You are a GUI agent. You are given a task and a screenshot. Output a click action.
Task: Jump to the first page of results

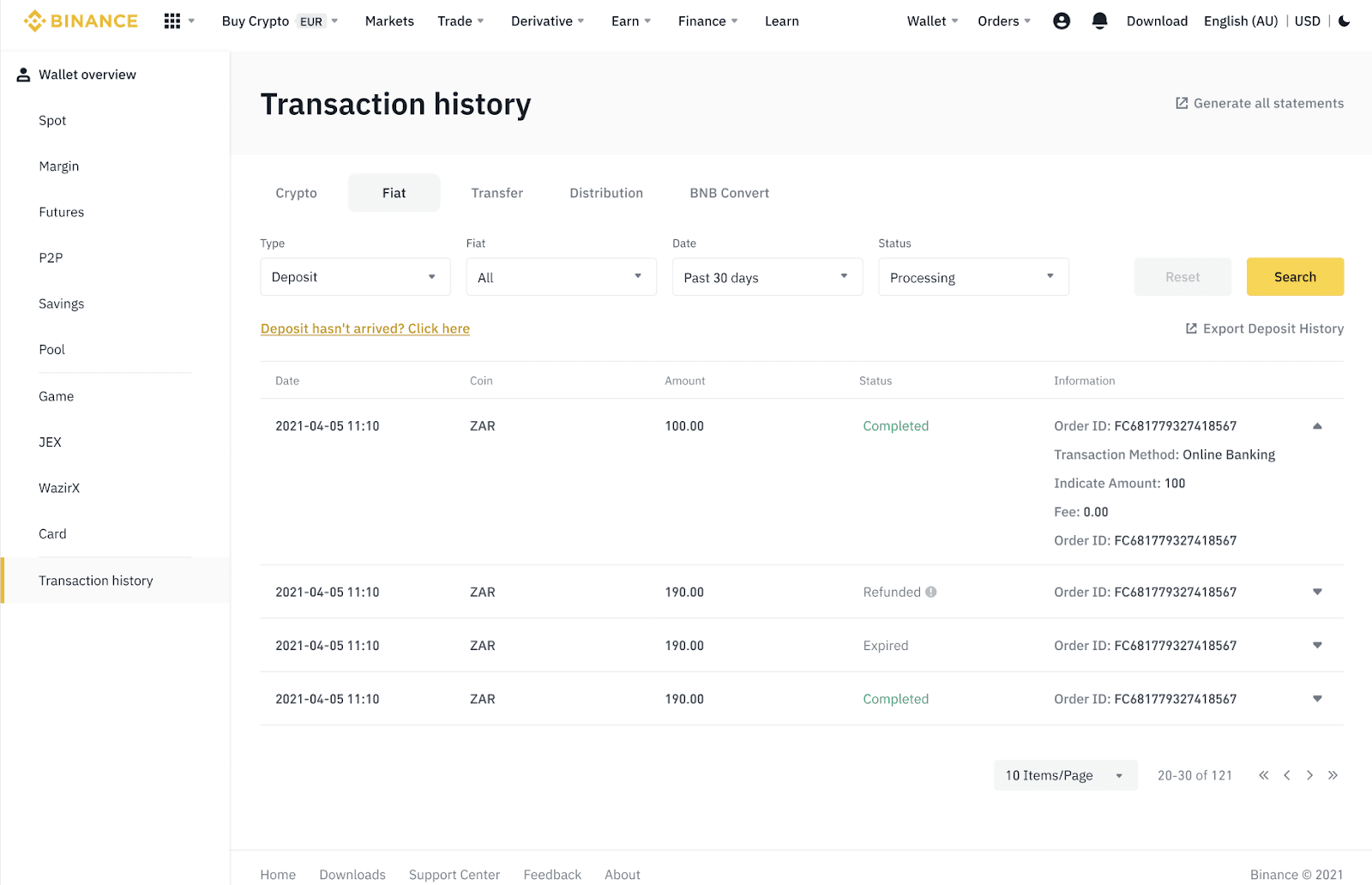(x=1263, y=775)
